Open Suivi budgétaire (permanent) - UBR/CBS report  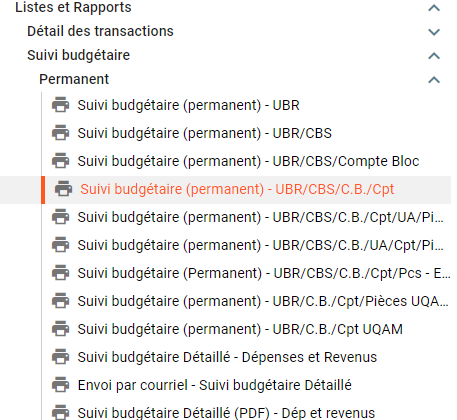pos(205,133)
